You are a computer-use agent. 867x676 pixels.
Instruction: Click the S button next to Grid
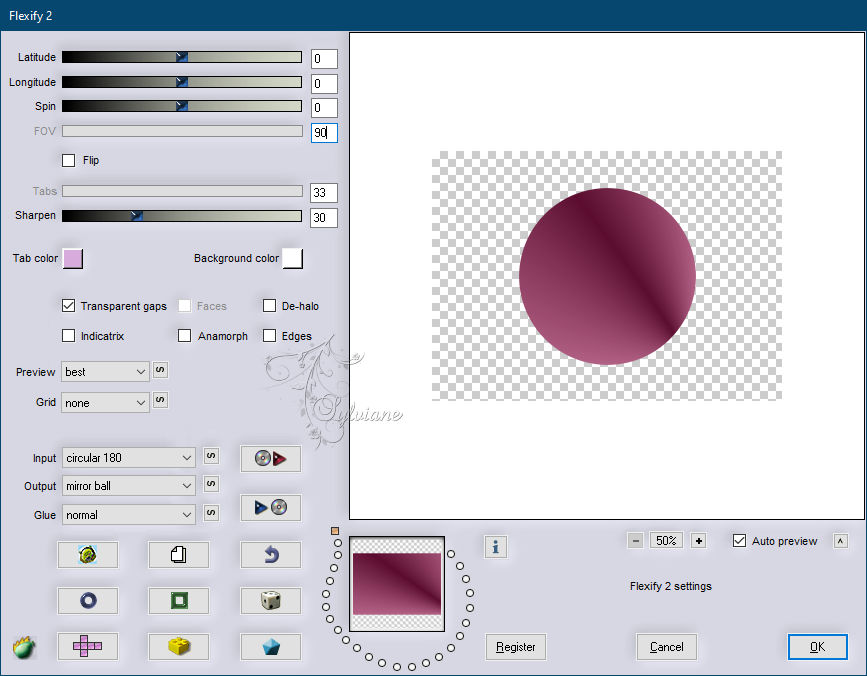(160, 400)
